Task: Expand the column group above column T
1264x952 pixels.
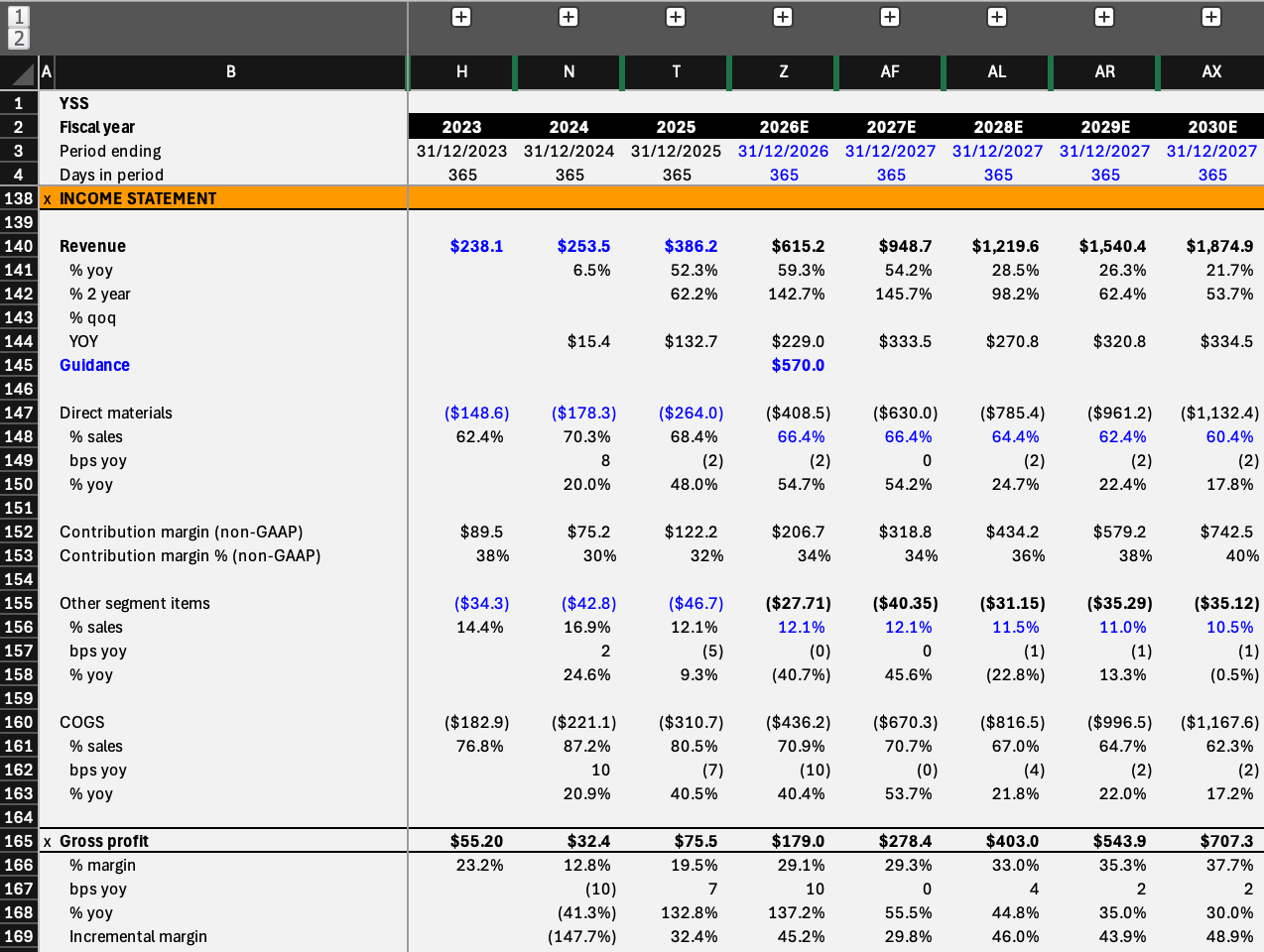Action: [676, 17]
